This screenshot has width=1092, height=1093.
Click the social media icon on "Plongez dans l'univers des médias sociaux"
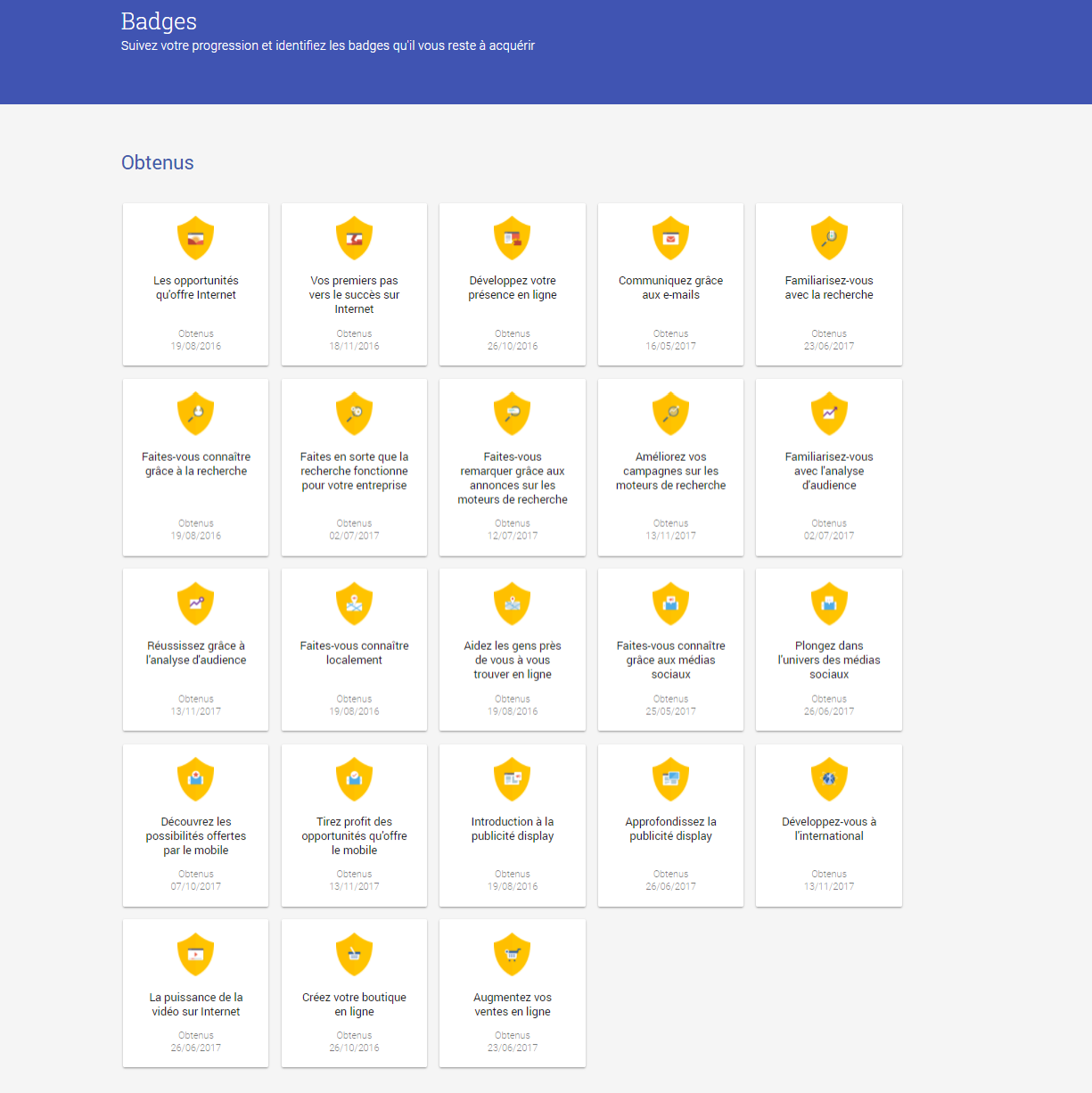point(829,603)
